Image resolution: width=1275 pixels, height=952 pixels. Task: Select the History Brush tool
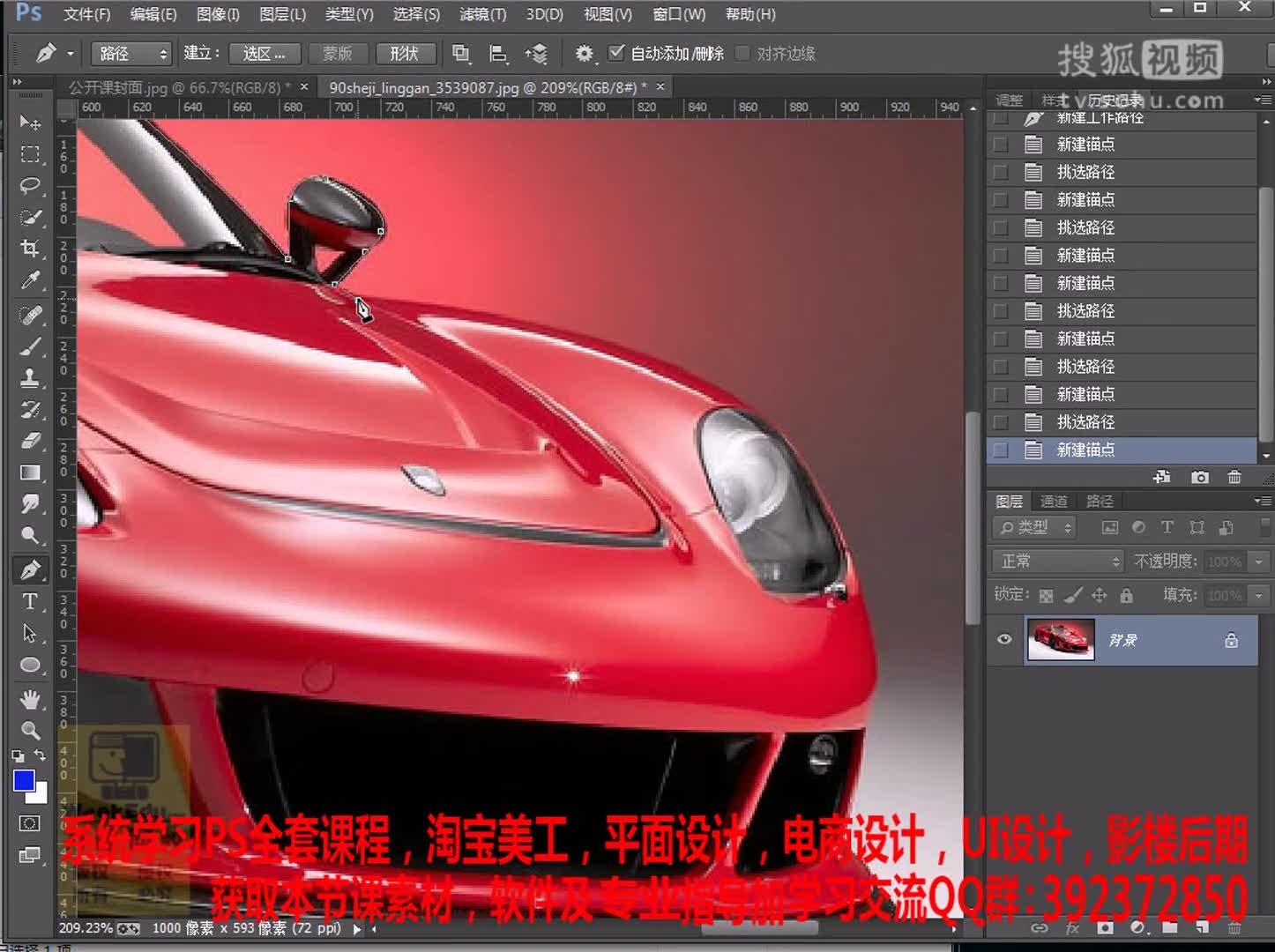(30, 410)
